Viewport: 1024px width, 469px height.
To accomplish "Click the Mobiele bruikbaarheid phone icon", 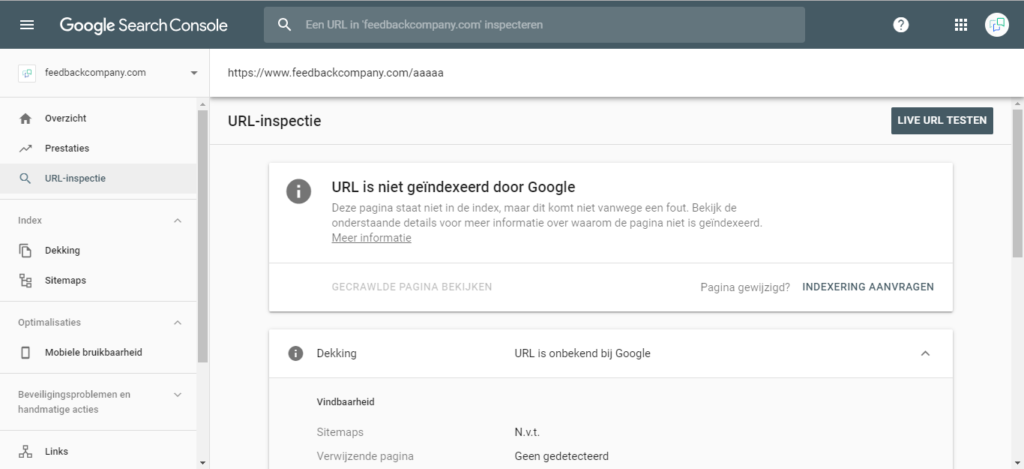I will (x=26, y=353).
